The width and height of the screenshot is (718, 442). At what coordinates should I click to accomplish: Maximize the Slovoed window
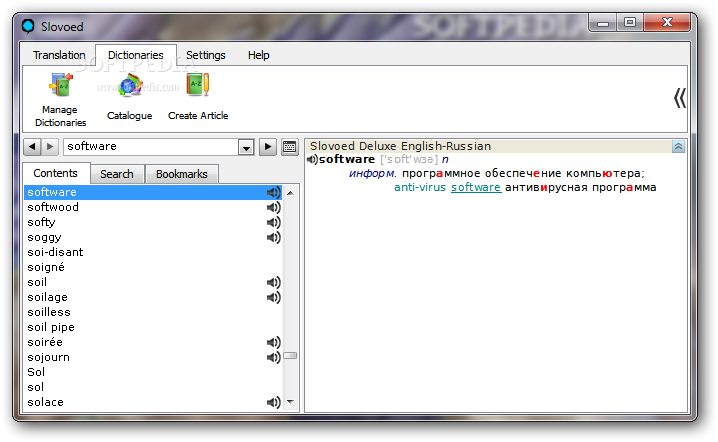point(630,22)
